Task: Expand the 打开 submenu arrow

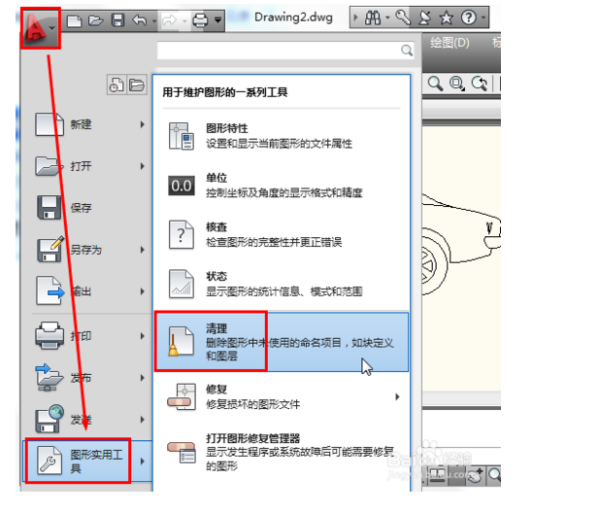Action: [142, 166]
